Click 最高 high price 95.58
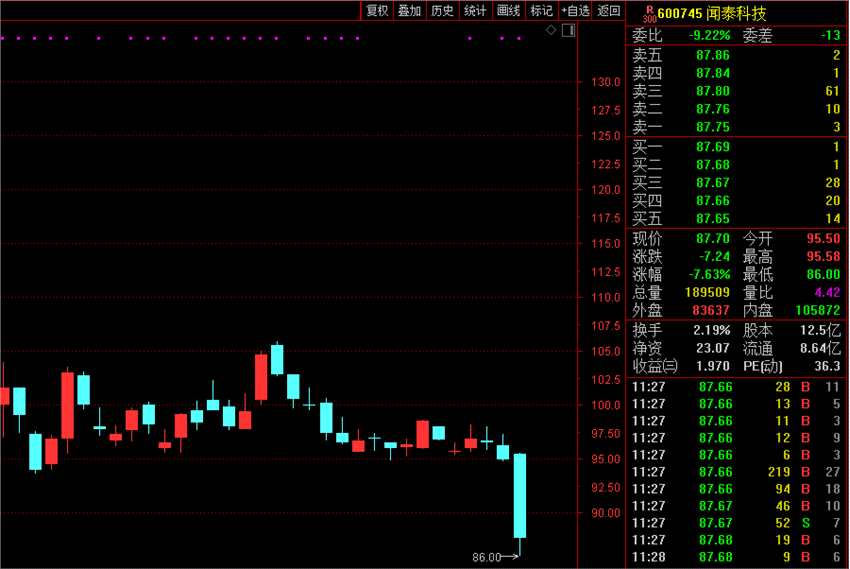 coord(823,256)
